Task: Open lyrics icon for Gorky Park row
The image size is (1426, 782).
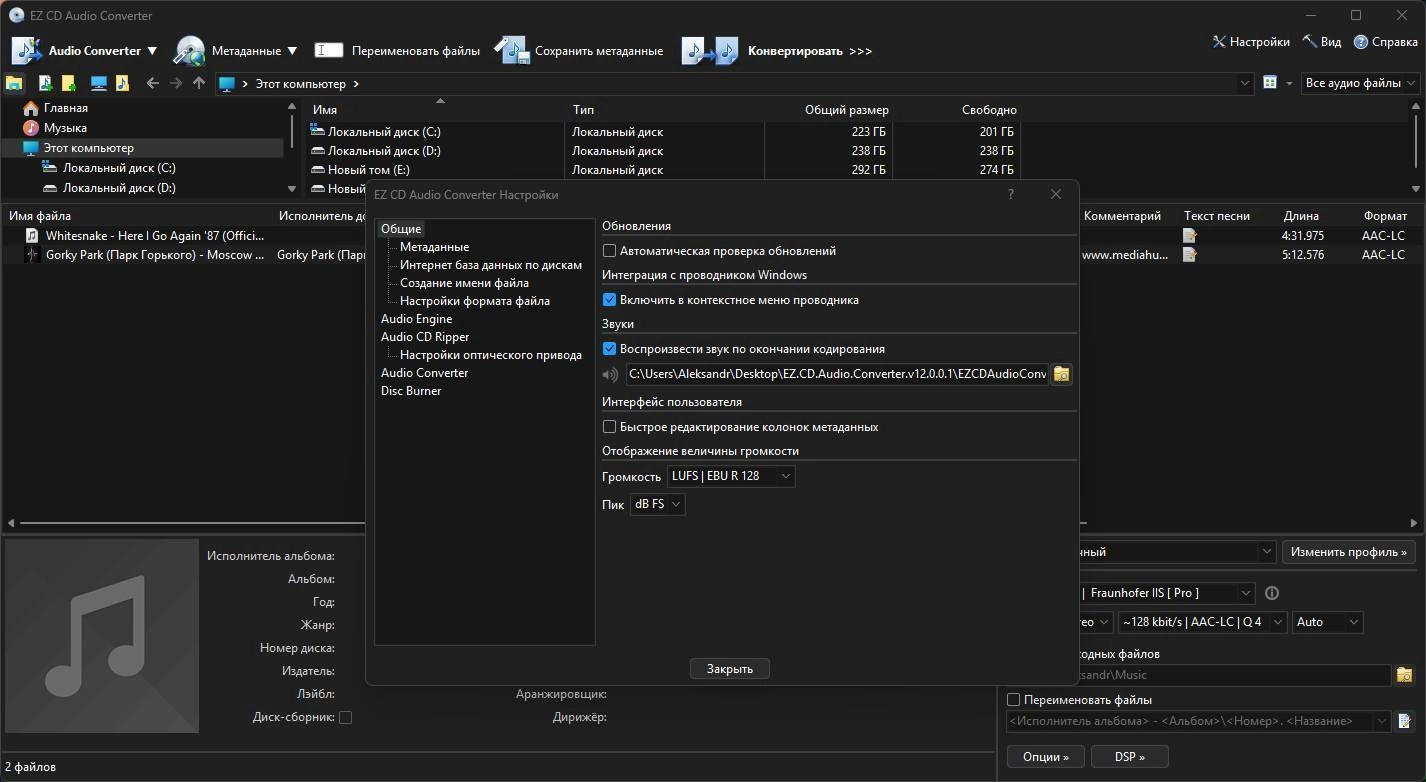Action: (1190, 255)
